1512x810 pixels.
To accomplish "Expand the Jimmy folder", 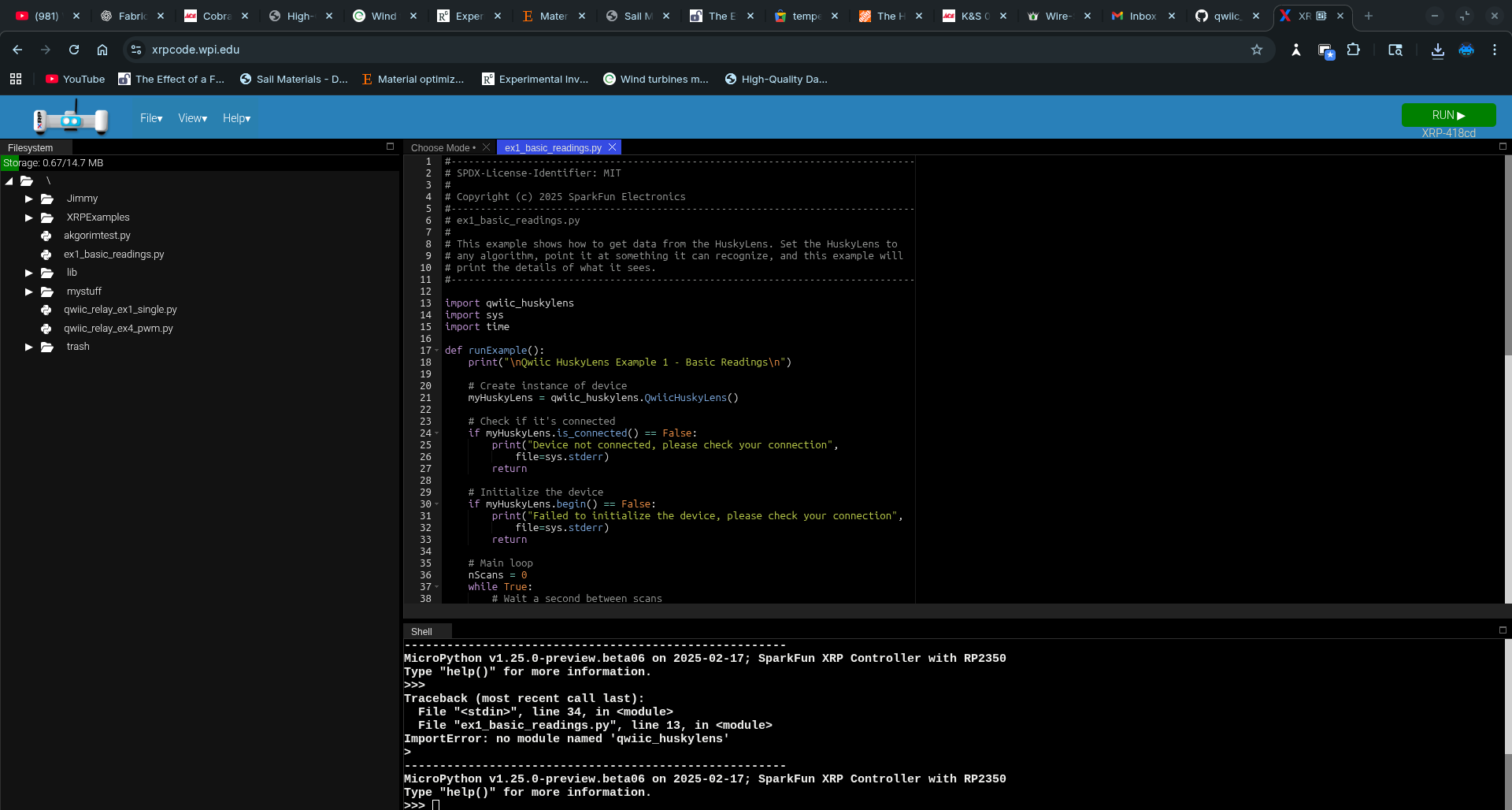I will (29, 199).
